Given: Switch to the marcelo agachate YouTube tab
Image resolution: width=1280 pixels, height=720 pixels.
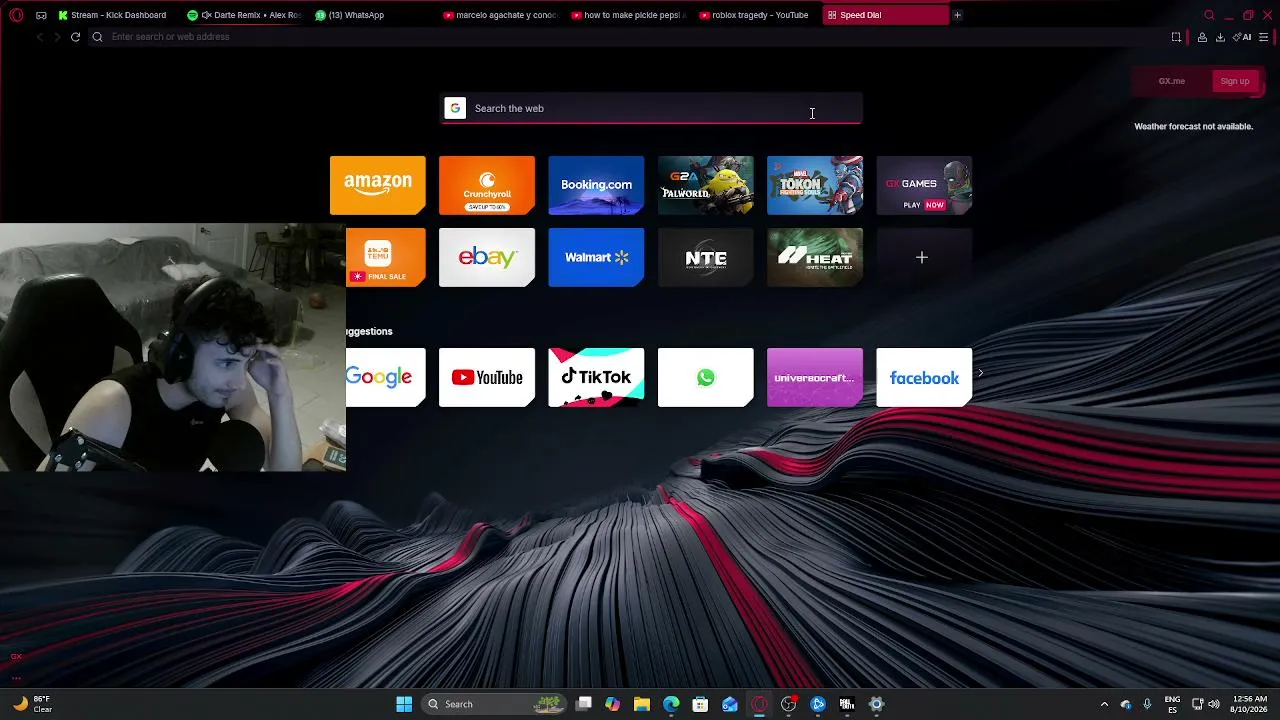Looking at the screenshot, I should point(500,15).
